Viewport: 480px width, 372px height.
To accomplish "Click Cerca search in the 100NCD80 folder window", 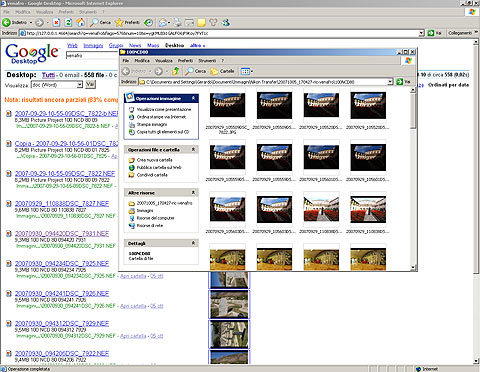I will [196, 71].
